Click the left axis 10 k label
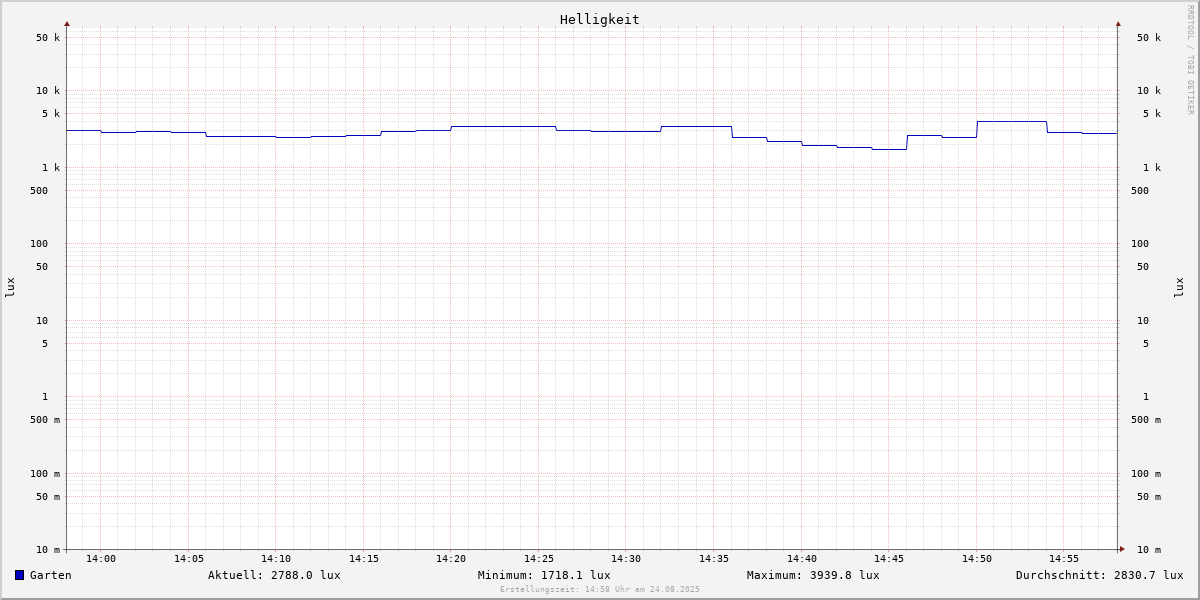This screenshot has width=1200, height=600. click(x=48, y=91)
